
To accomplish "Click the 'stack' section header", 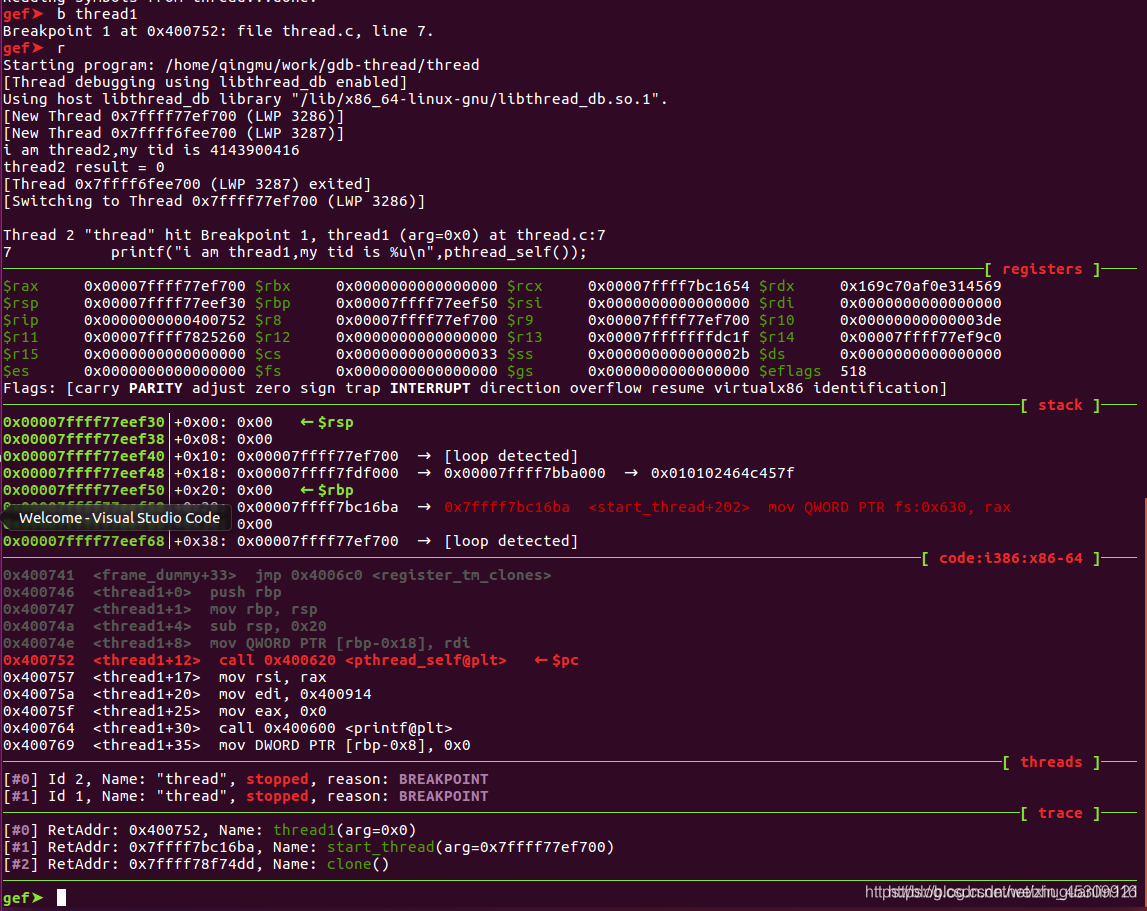I will [x=1060, y=405].
